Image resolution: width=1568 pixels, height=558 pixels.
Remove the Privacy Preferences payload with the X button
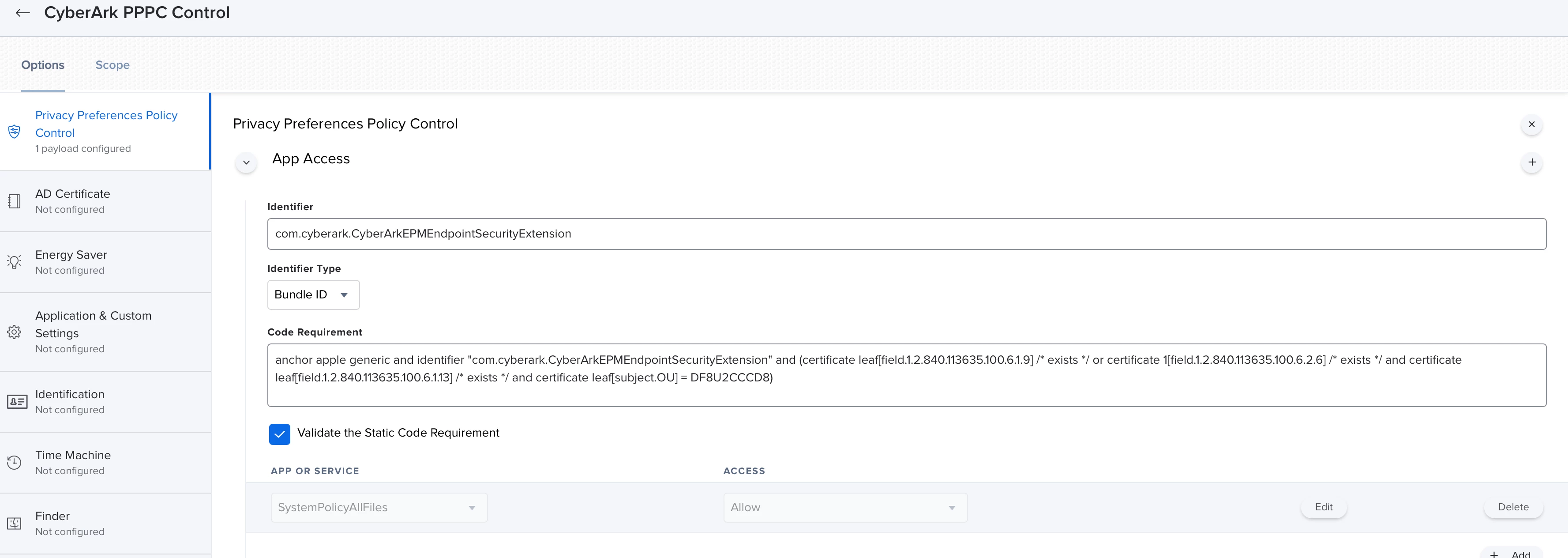[1531, 124]
